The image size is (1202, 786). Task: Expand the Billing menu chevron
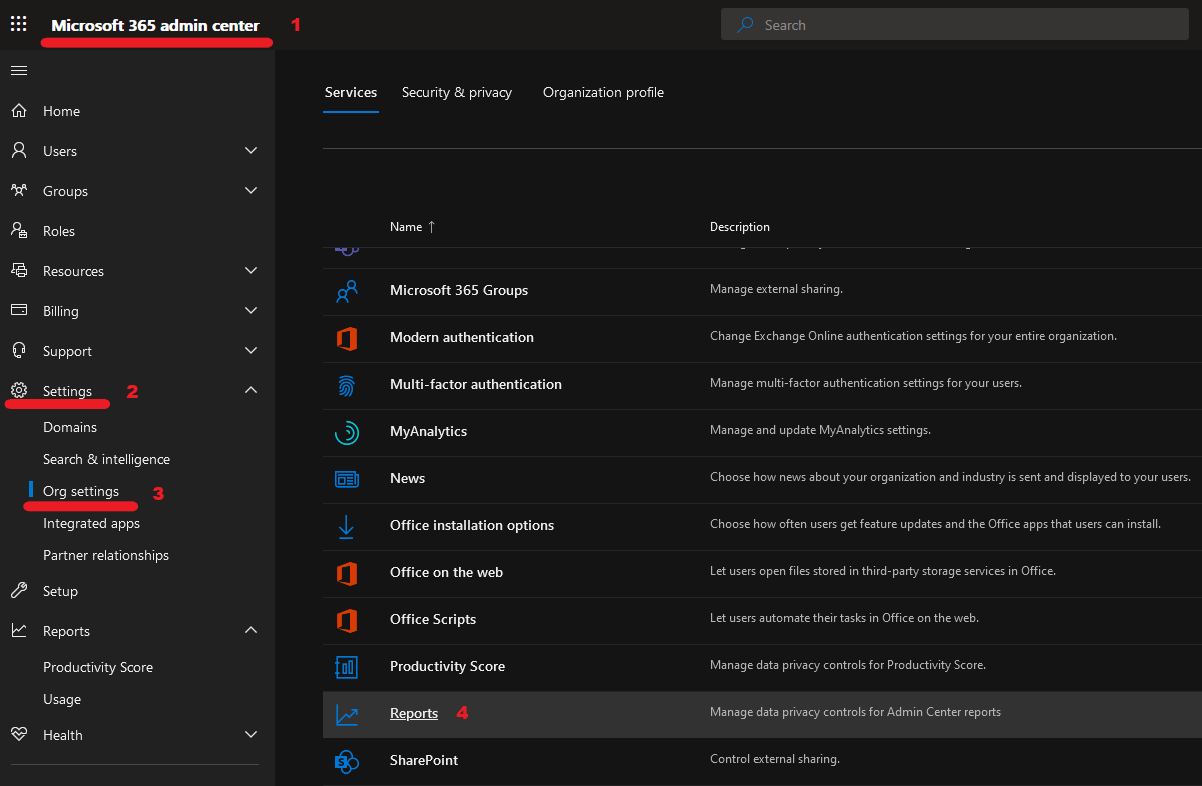251,311
